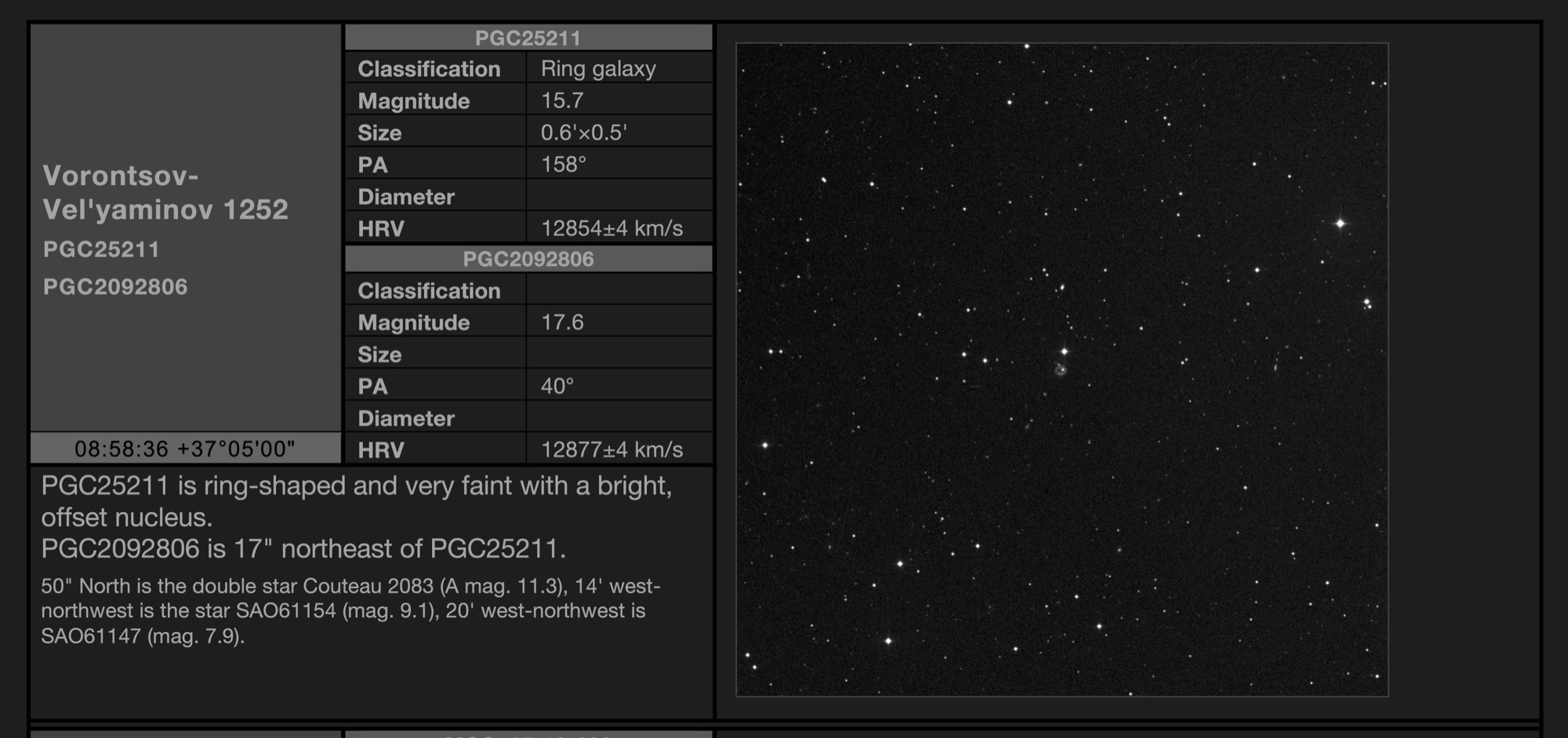
Task: Click the note mentioning double star Couteau 2083
Action: pyautogui.click(x=350, y=611)
